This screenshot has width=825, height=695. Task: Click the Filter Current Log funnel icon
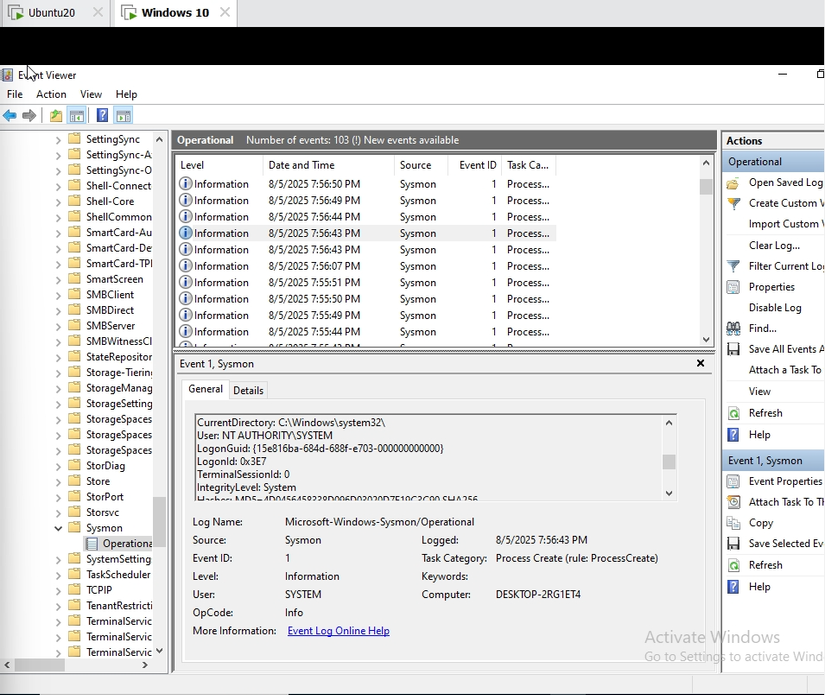point(733,266)
